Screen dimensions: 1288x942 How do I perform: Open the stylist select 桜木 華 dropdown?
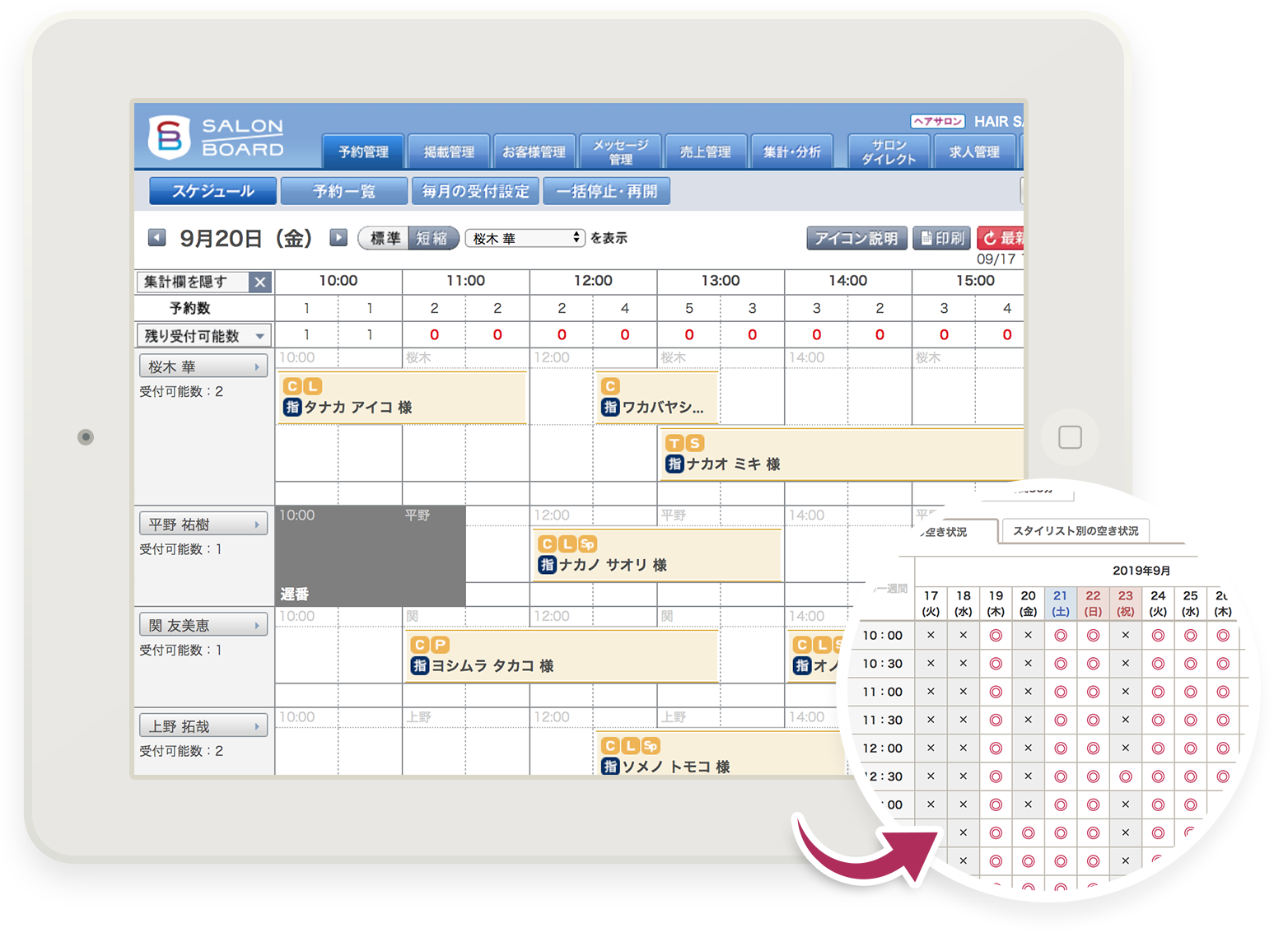tap(525, 238)
